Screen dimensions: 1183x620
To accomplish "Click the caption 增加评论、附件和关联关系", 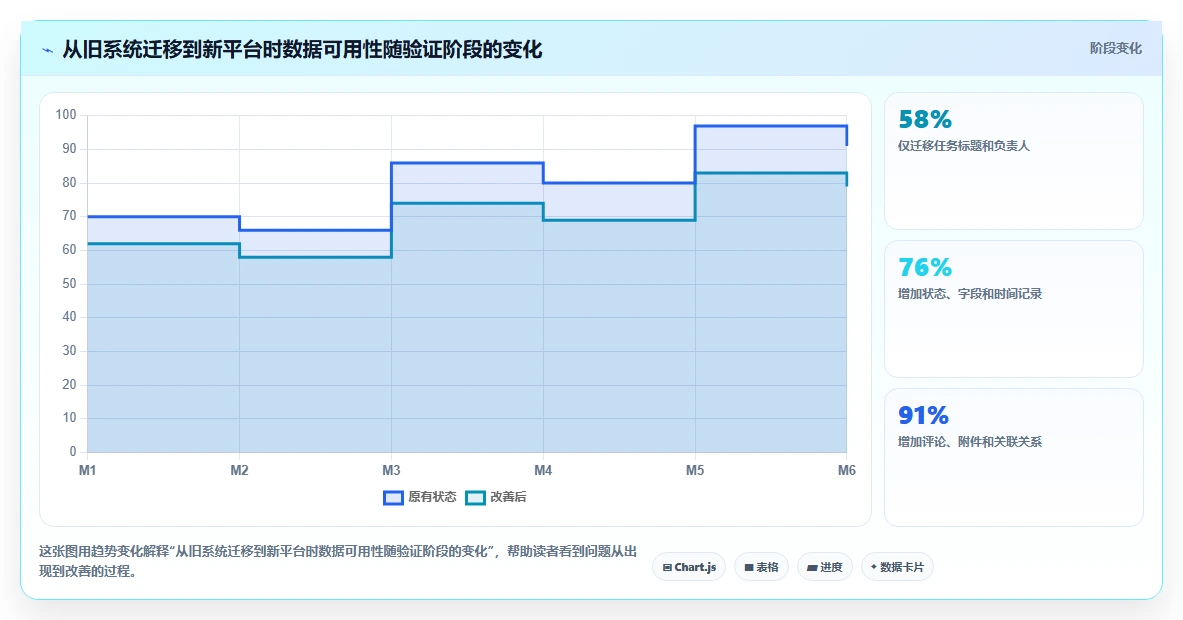I will (x=969, y=441).
